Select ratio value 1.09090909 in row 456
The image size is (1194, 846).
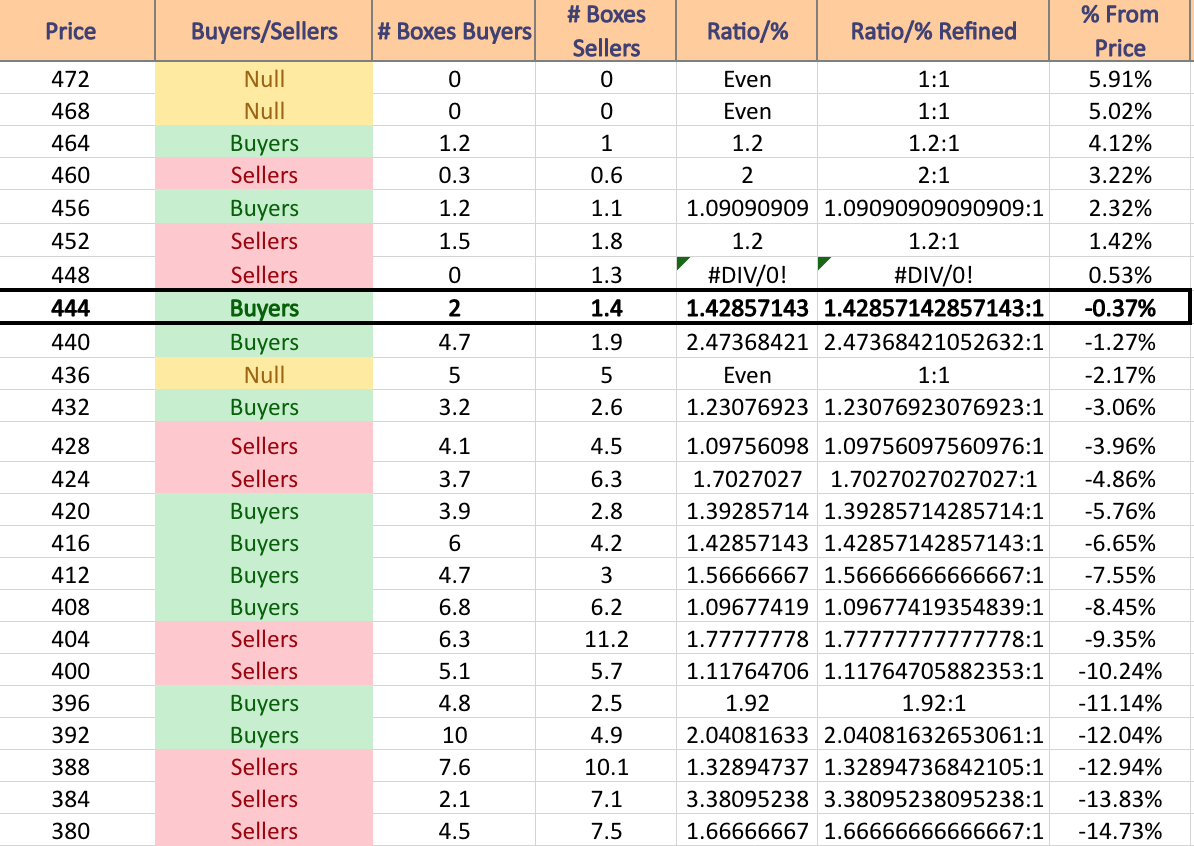pos(747,207)
